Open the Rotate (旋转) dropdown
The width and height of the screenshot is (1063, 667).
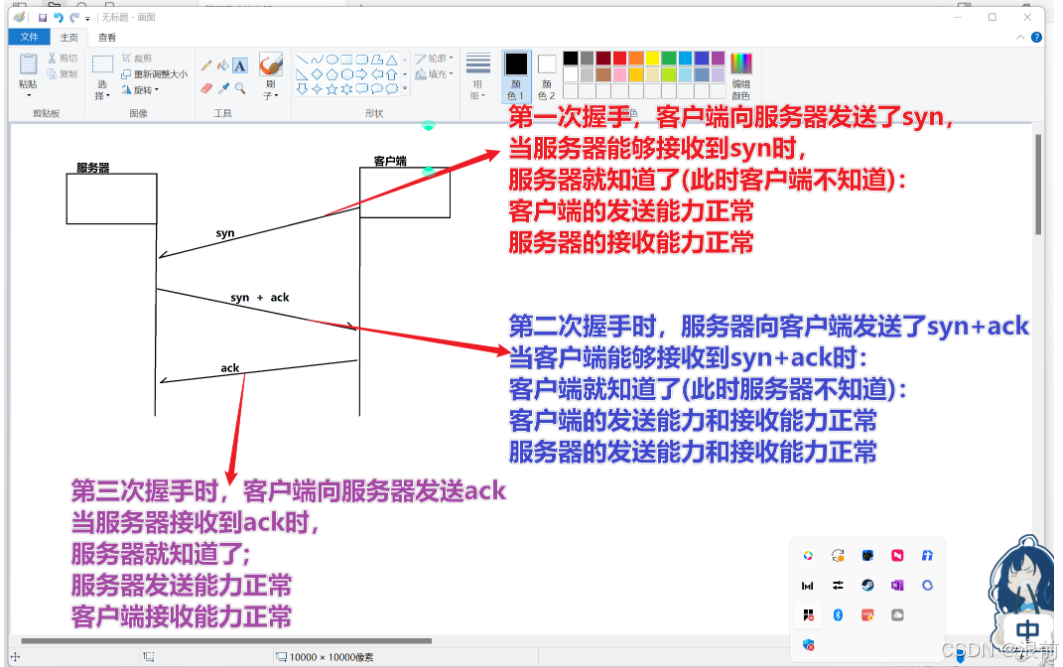point(140,89)
